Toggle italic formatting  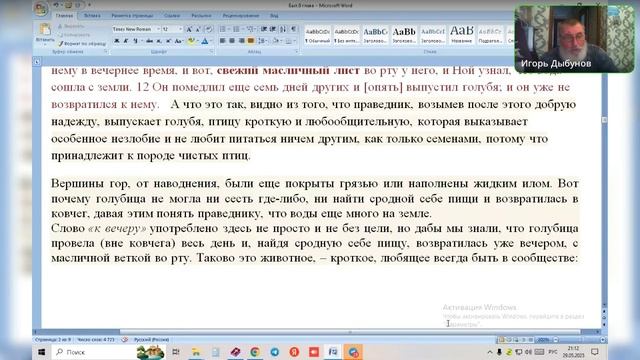point(126,41)
